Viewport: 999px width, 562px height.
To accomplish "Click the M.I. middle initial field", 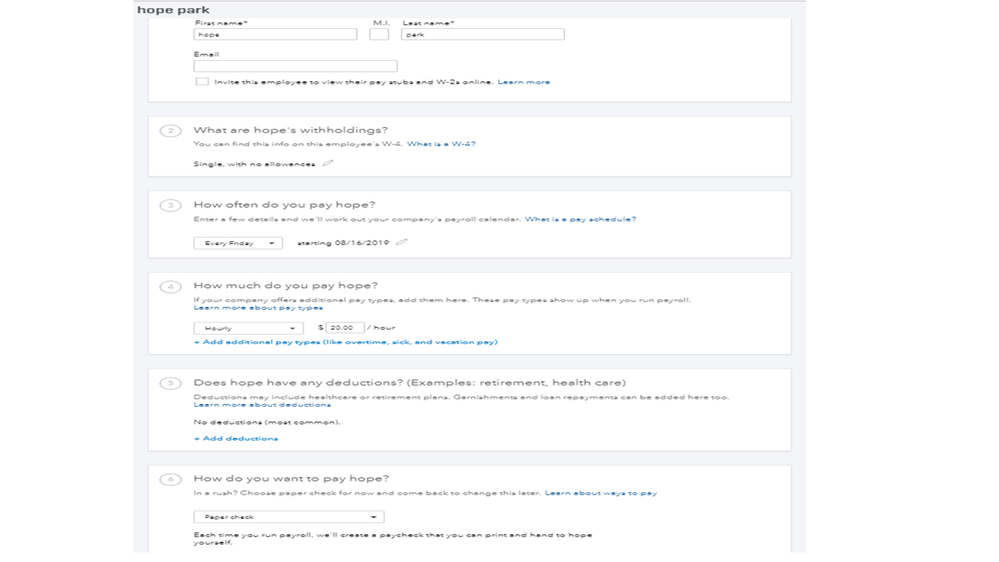I will (x=379, y=34).
